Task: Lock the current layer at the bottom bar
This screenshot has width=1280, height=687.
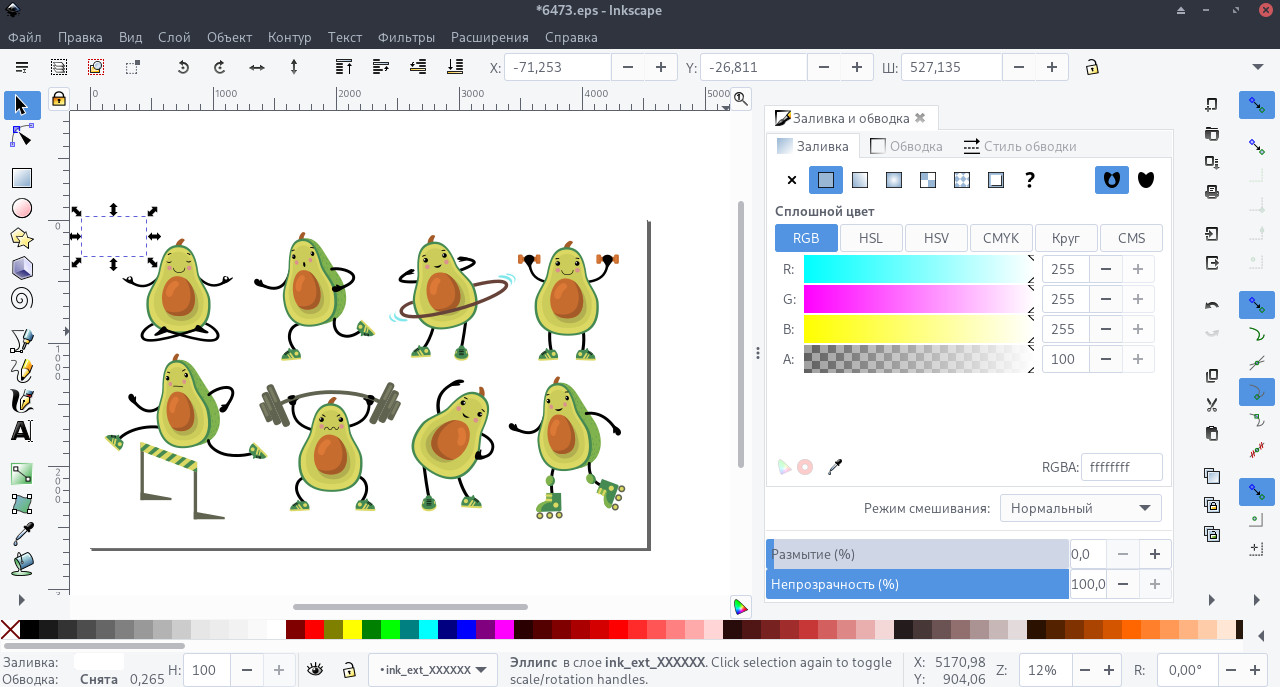Action: point(348,670)
